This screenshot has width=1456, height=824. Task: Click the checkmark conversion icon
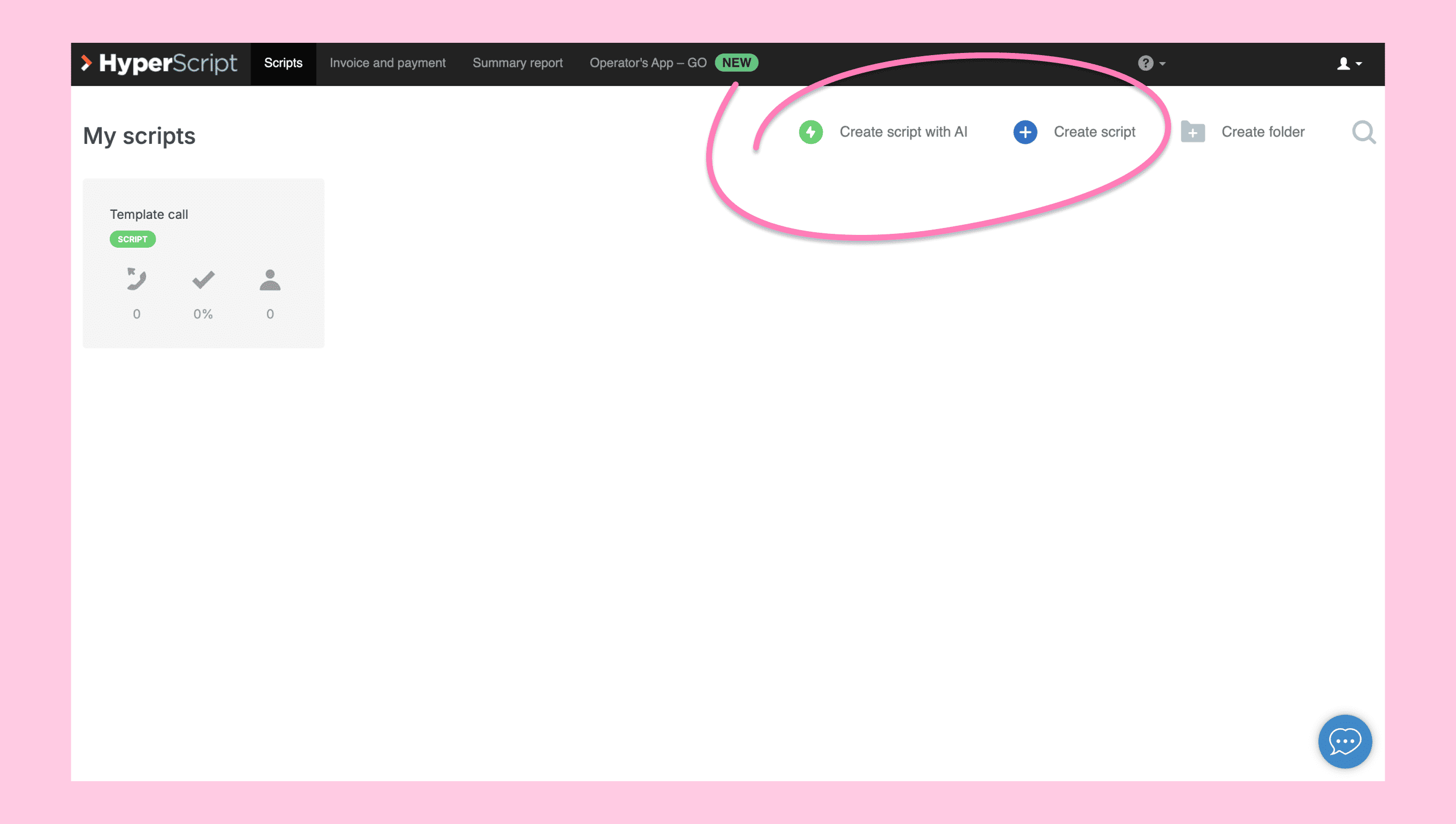click(x=203, y=279)
